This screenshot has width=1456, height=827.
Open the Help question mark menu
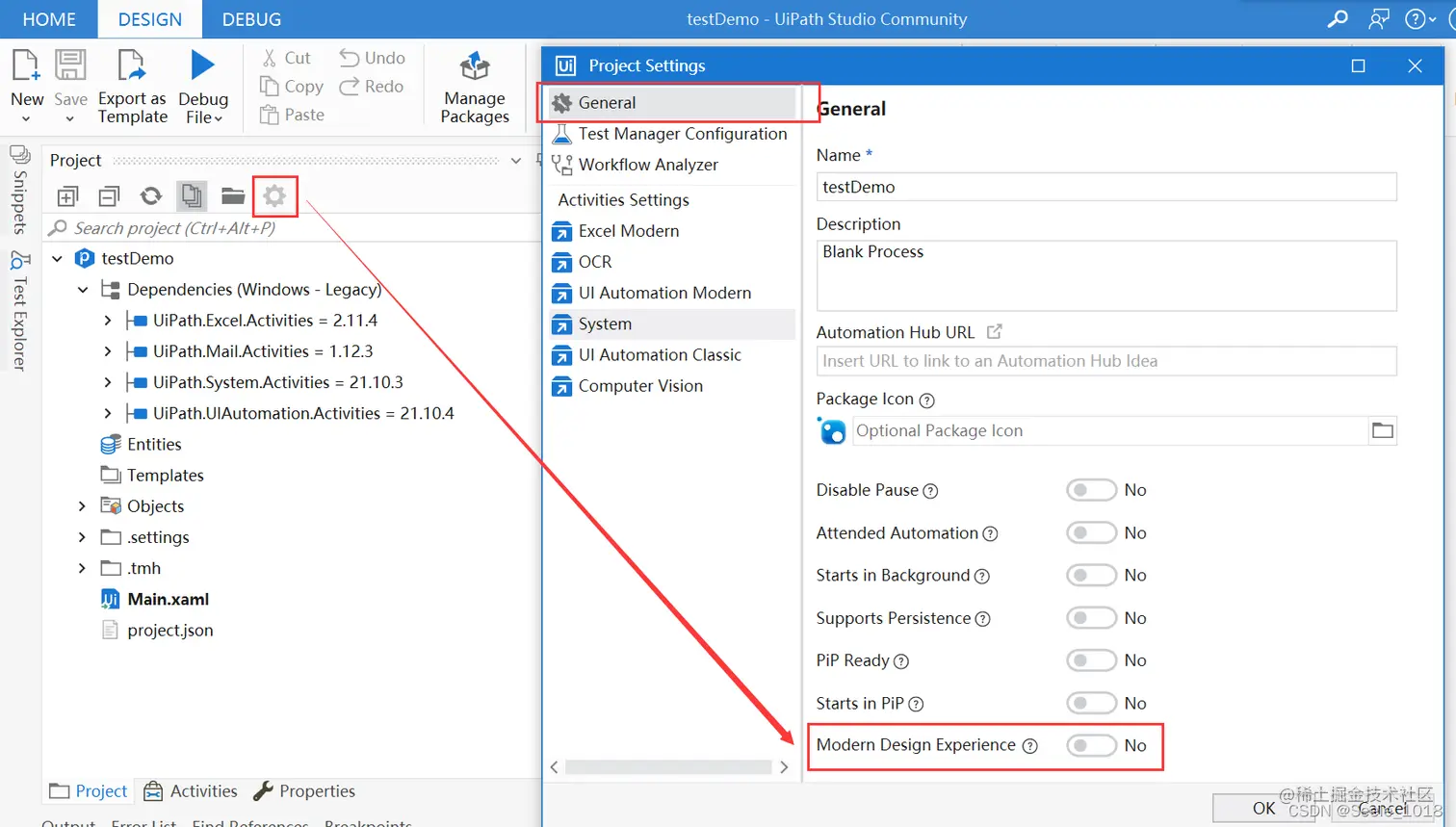tap(1419, 19)
